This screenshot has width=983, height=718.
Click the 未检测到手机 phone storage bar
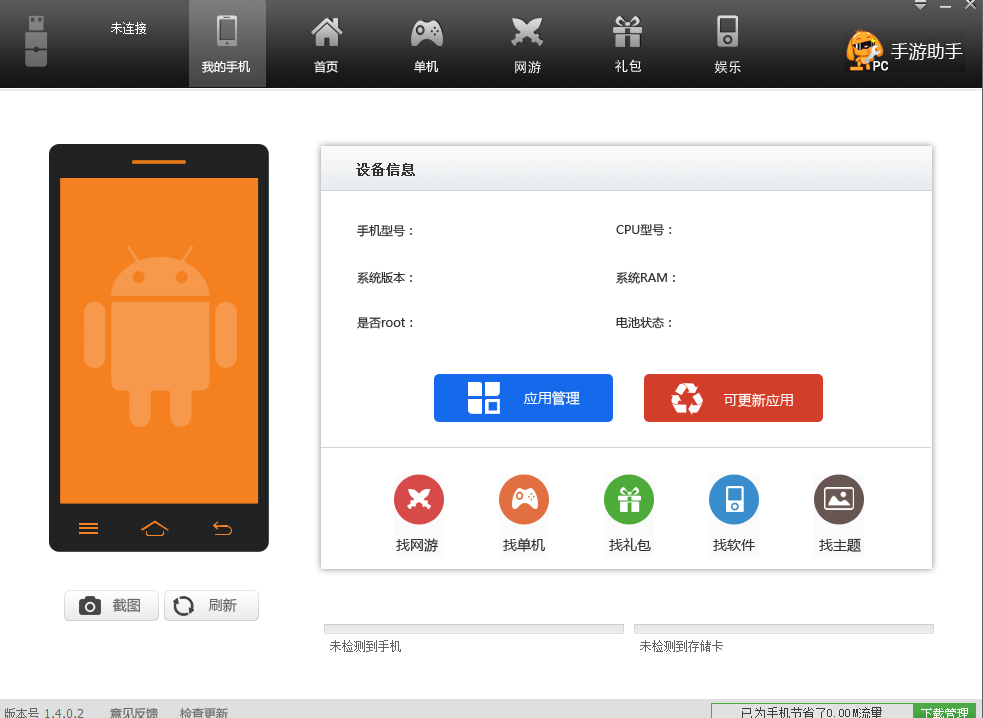point(474,629)
